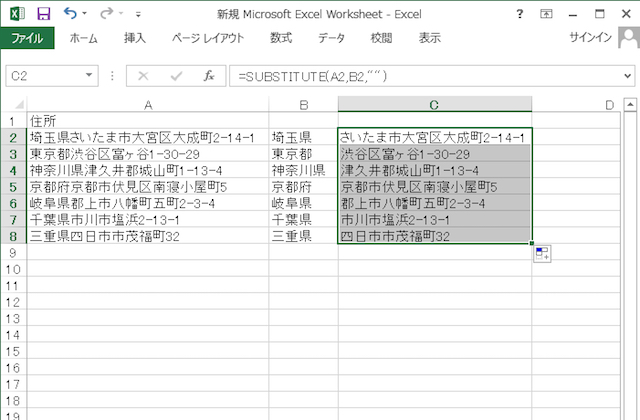Image resolution: width=640 pixels, height=420 pixels.
Task: Click the Save icon in quick access toolbar
Action: click(x=43, y=15)
